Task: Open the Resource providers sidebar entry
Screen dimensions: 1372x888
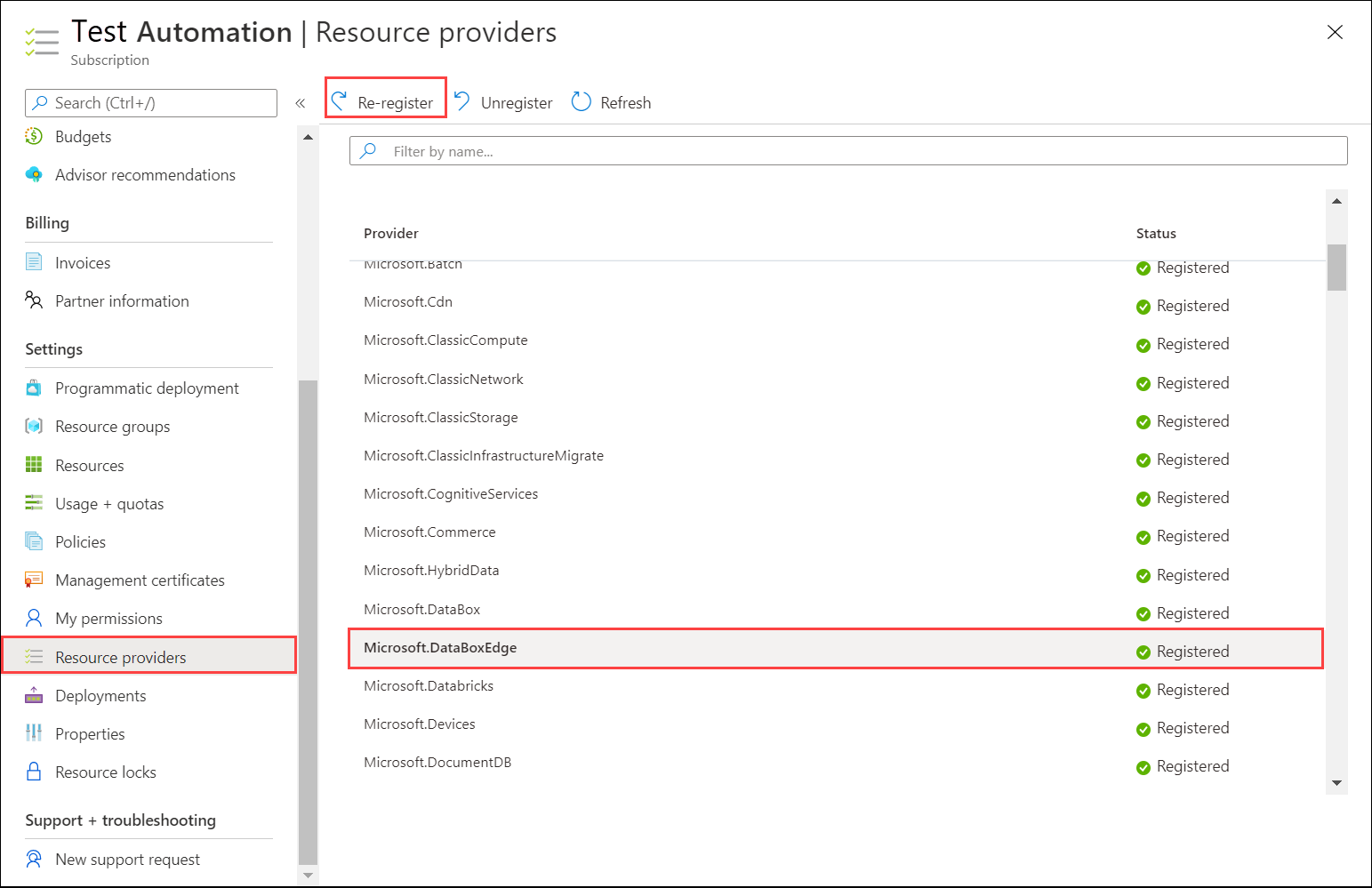Action: (120, 657)
